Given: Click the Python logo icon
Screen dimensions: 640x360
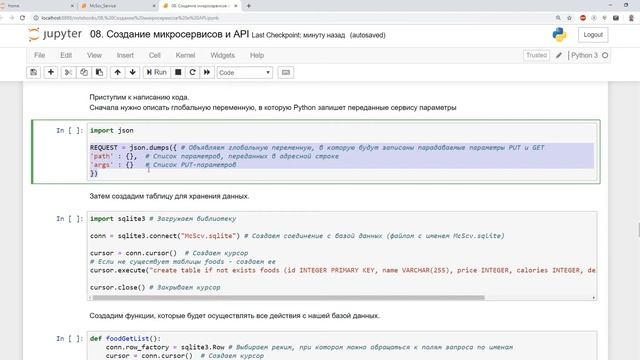Looking at the screenshot, I should (x=559, y=35).
